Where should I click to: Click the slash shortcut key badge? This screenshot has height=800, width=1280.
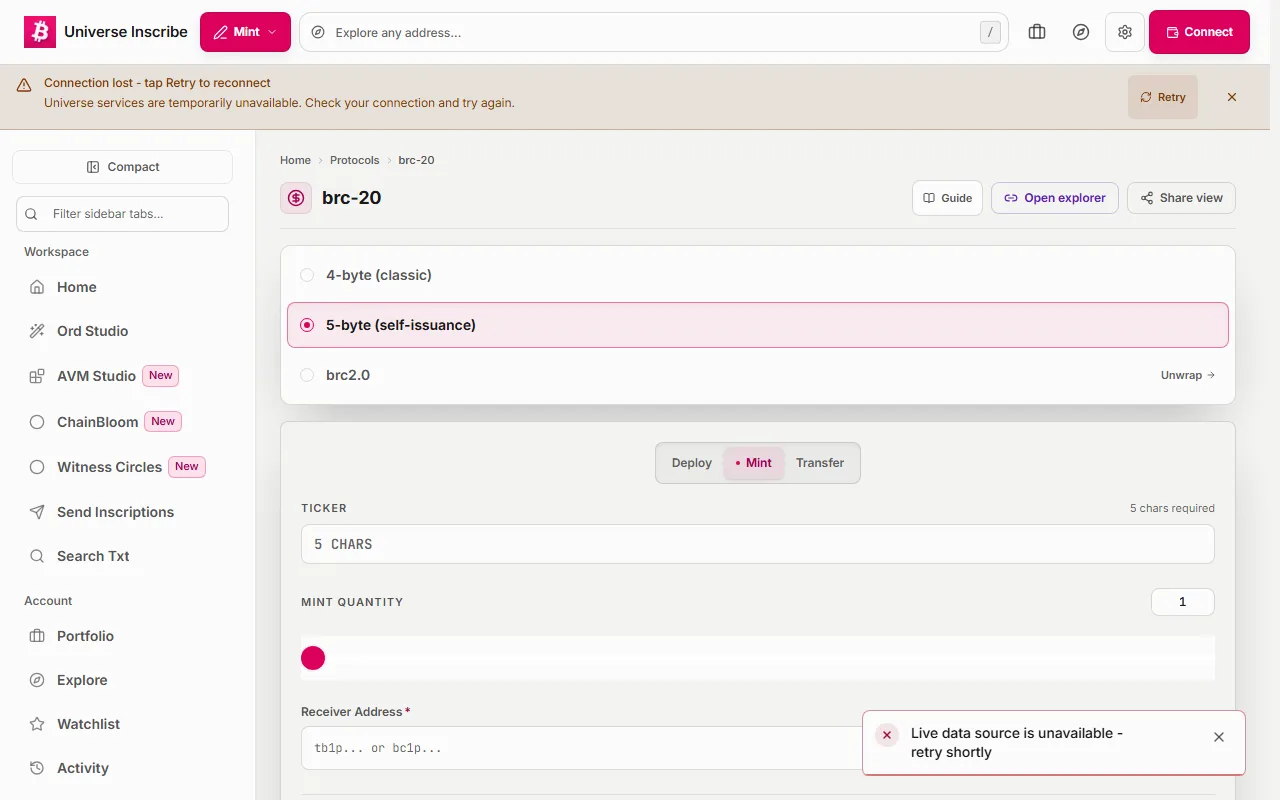pyautogui.click(x=990, y=32)
